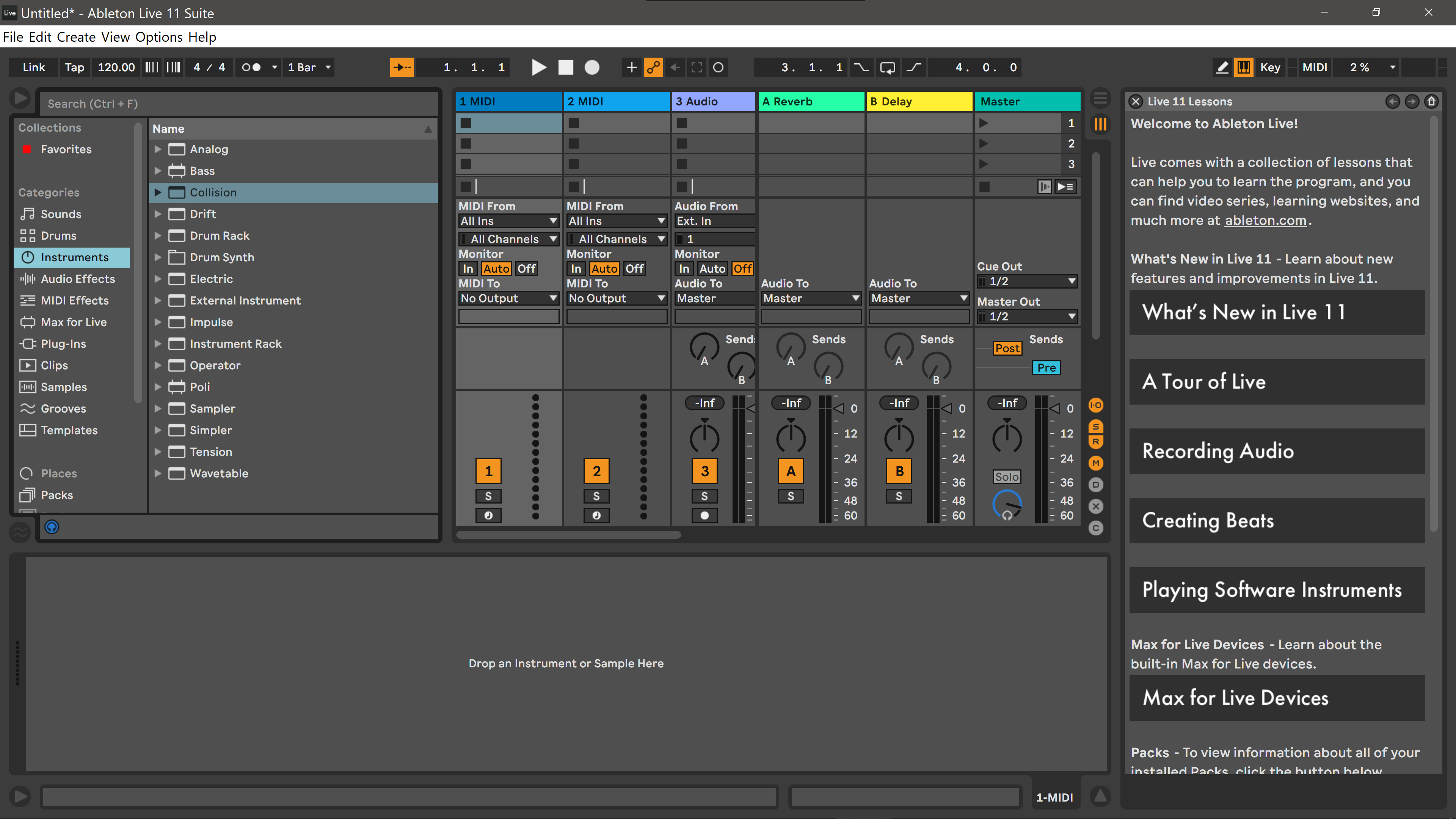Open the Help menu
The height and width of the screenshot is (819, 1456).
click(202, 37)
